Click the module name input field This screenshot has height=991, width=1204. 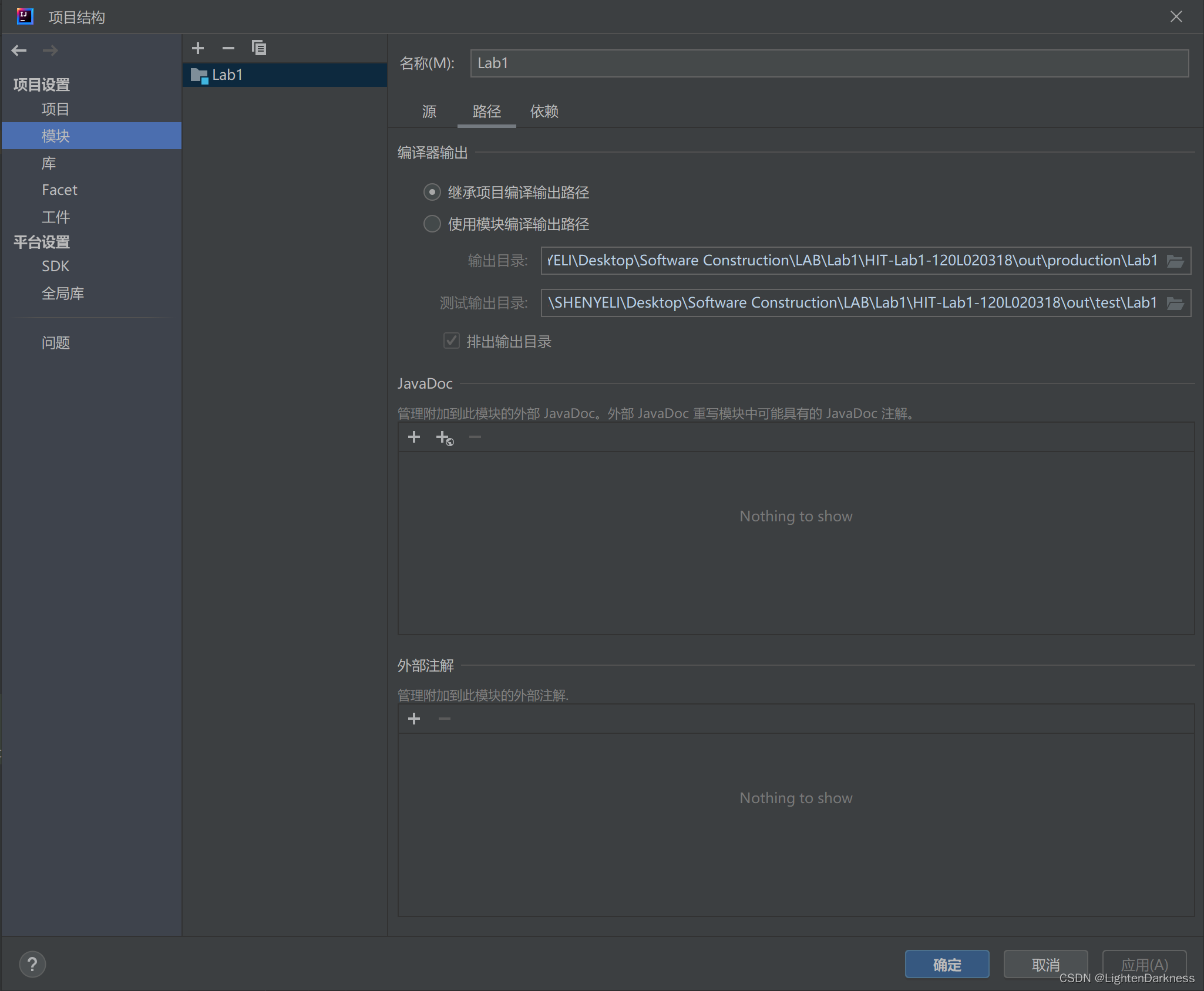(829, 63)
